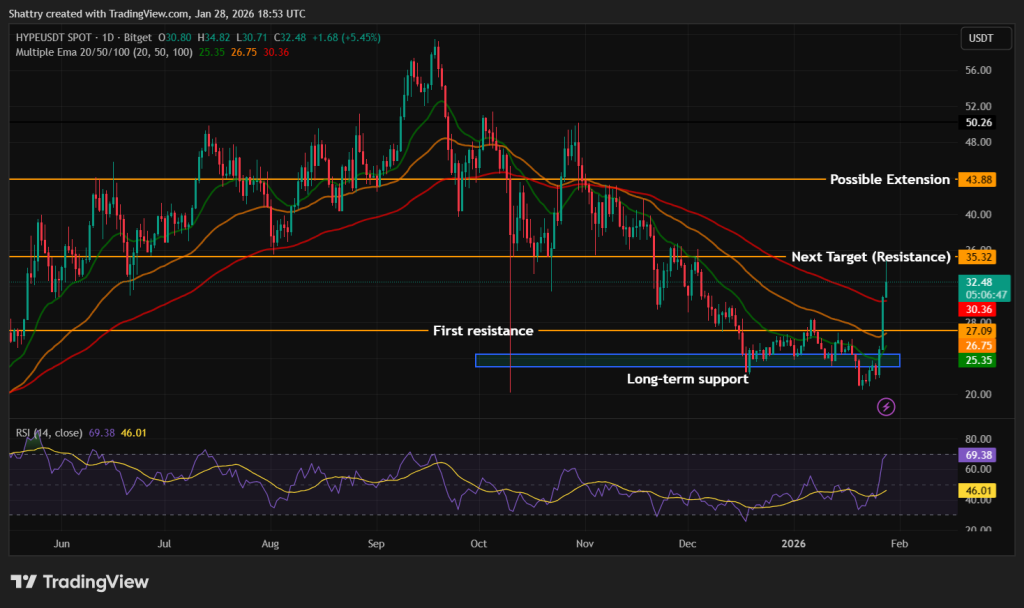Click the TradingView logo
1024x608 pixels.
(78, 581)
